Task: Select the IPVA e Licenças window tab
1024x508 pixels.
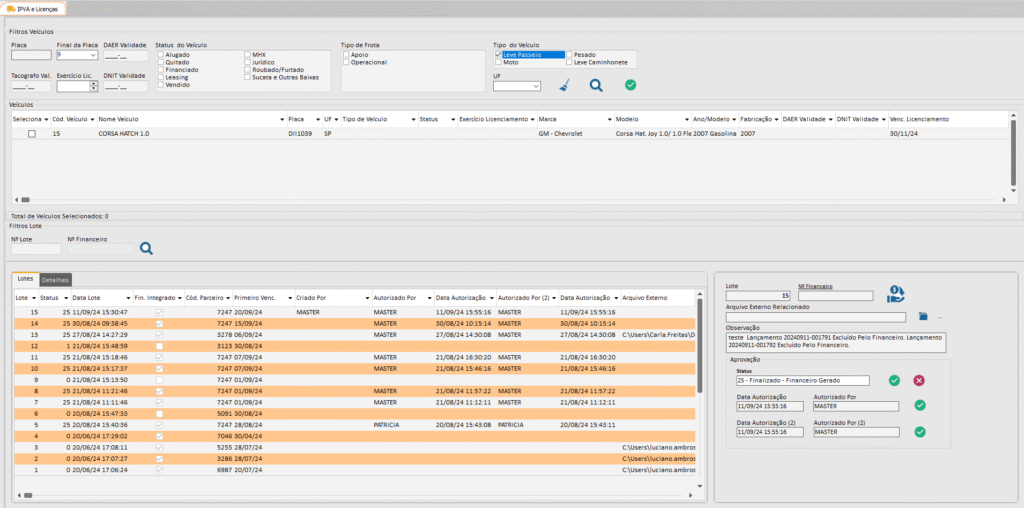Action: click(x=33, y=9)
